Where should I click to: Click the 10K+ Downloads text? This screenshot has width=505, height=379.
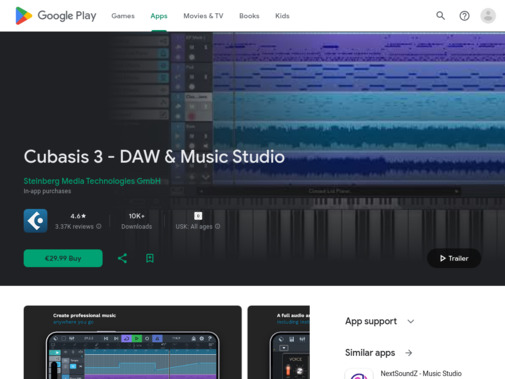[137, 221]
